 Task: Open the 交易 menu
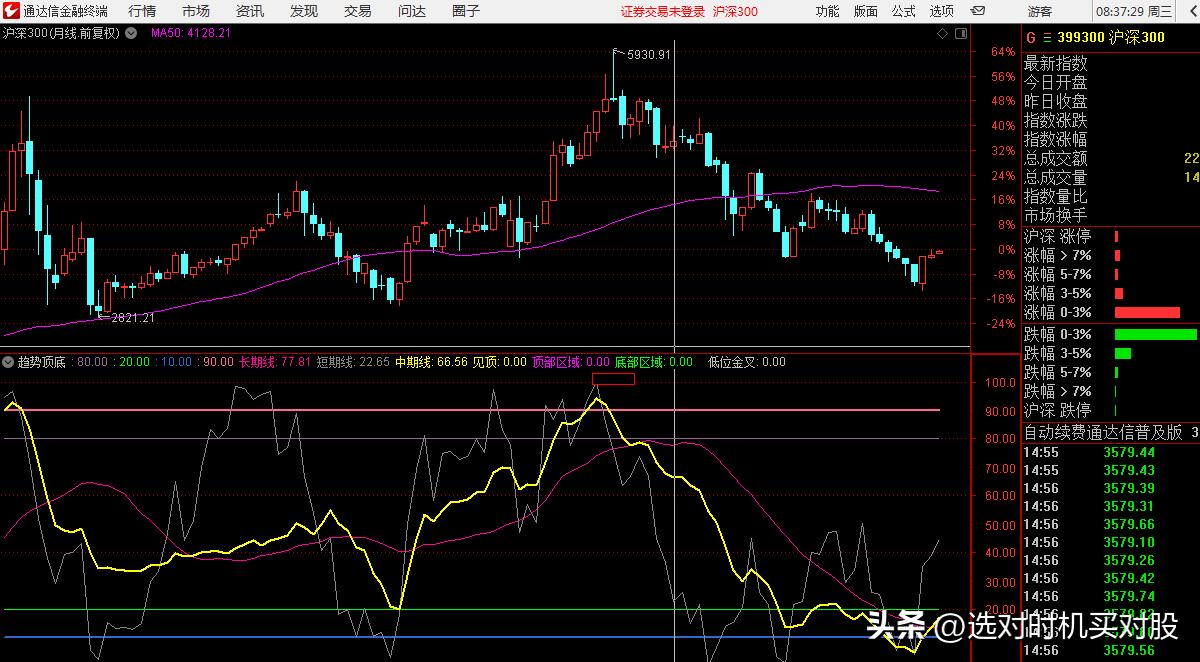358,11
